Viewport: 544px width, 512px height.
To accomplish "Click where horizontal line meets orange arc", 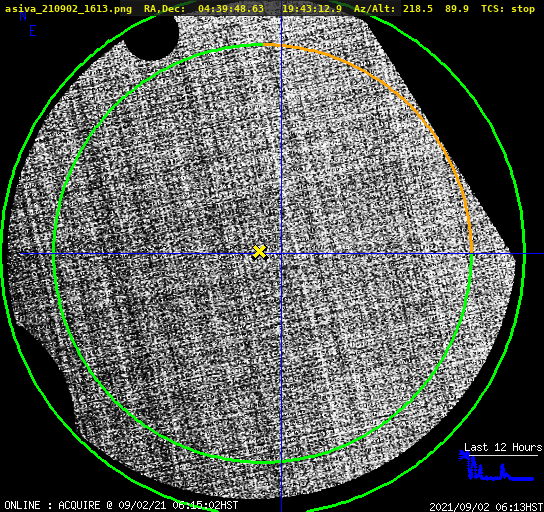I will 471,254.
